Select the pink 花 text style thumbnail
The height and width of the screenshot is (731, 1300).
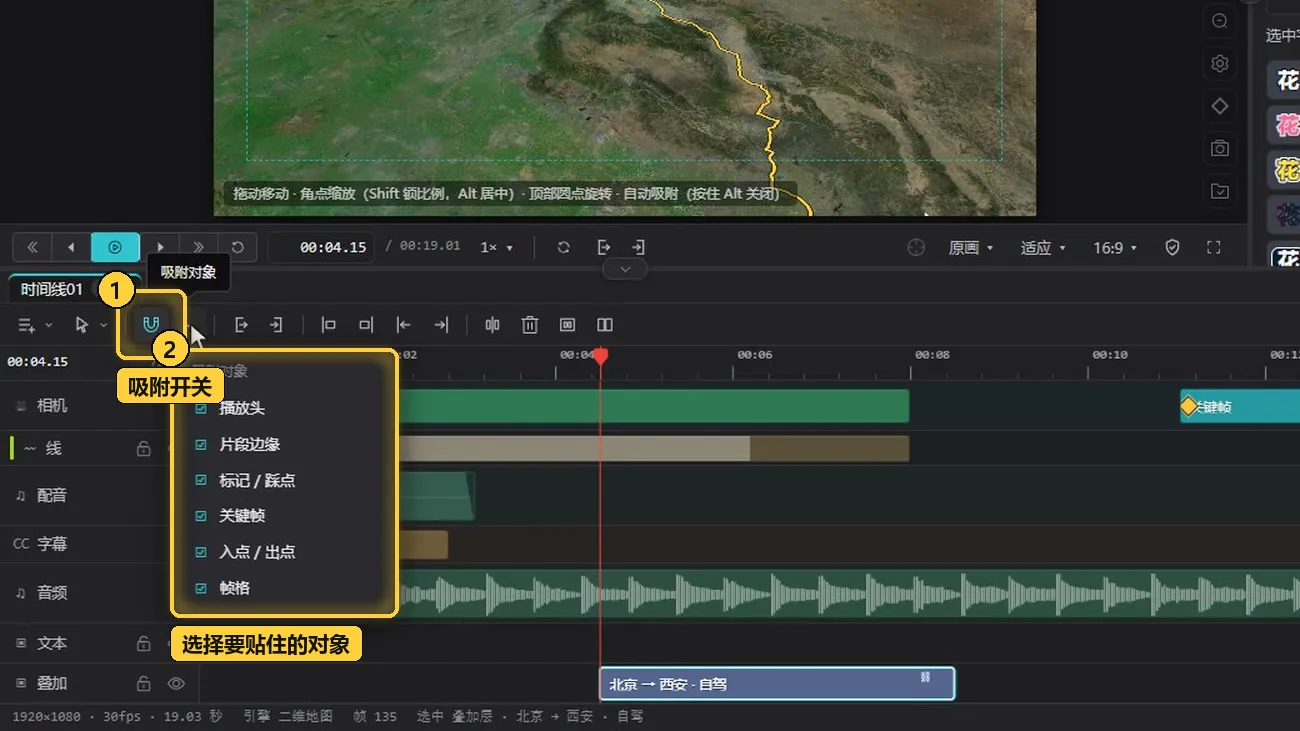(x=1285, y=125)
